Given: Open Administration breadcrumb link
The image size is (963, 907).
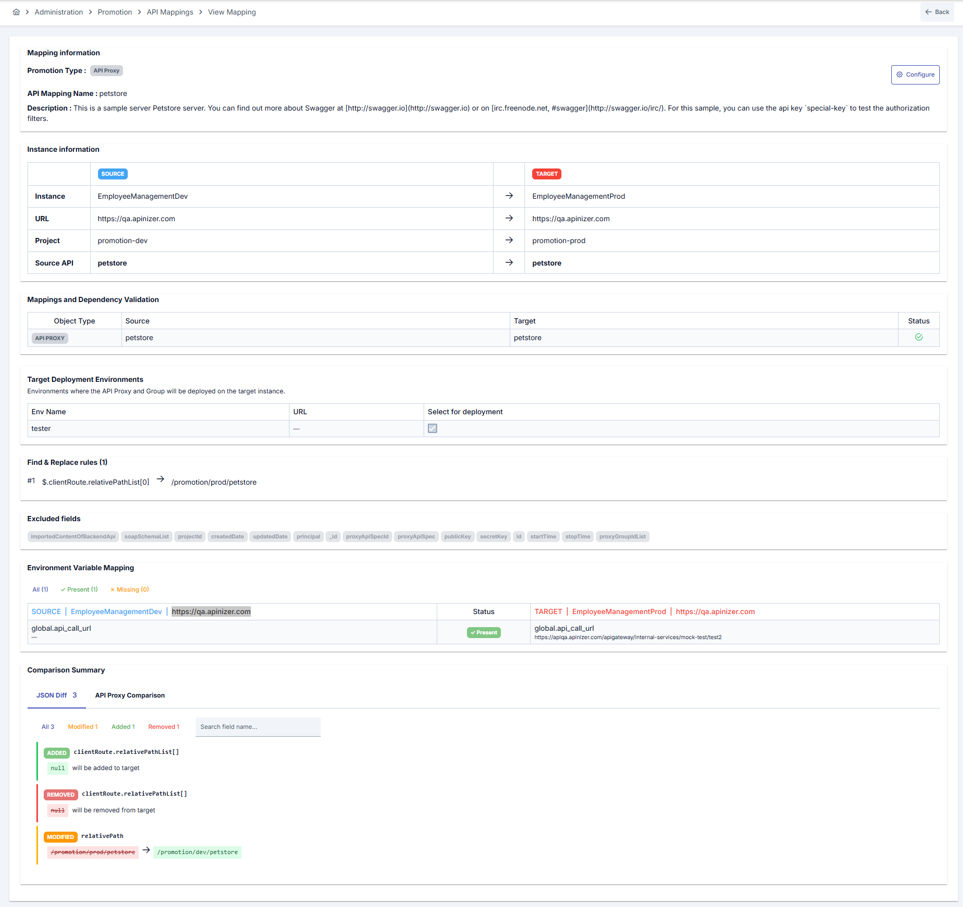Looking at the screenshot, I should (58, 12).
